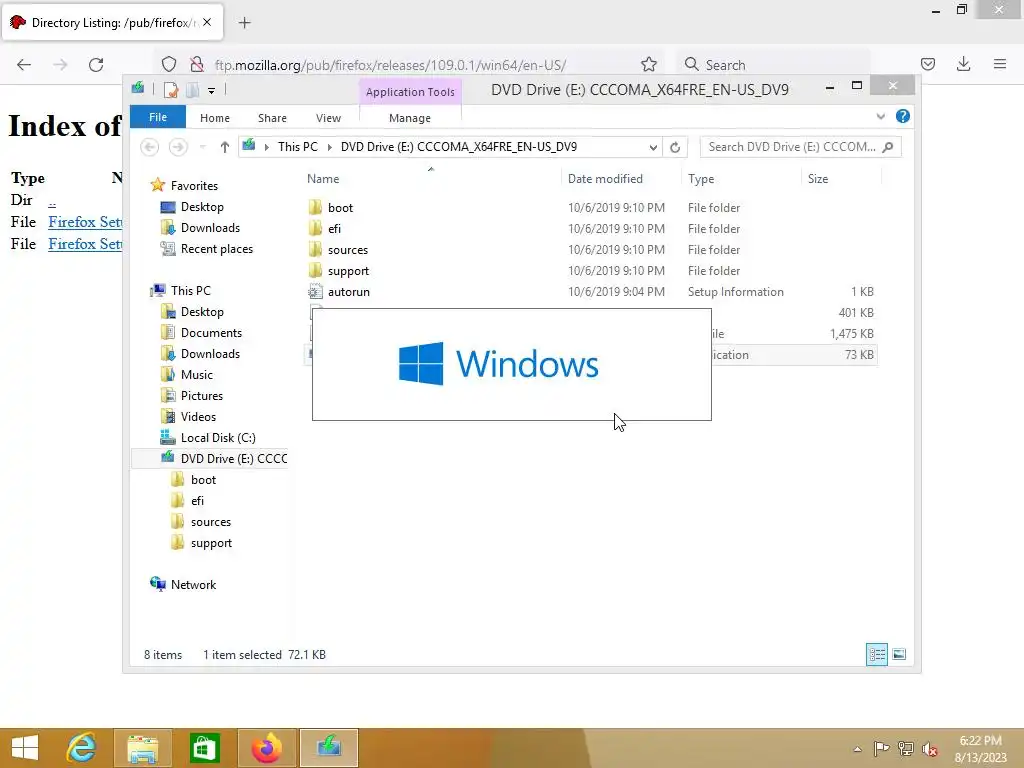The width and height of the screenshot is (1024, 768).
Task: Click Firefox back navigation arrow
Action: pos(24,65)
